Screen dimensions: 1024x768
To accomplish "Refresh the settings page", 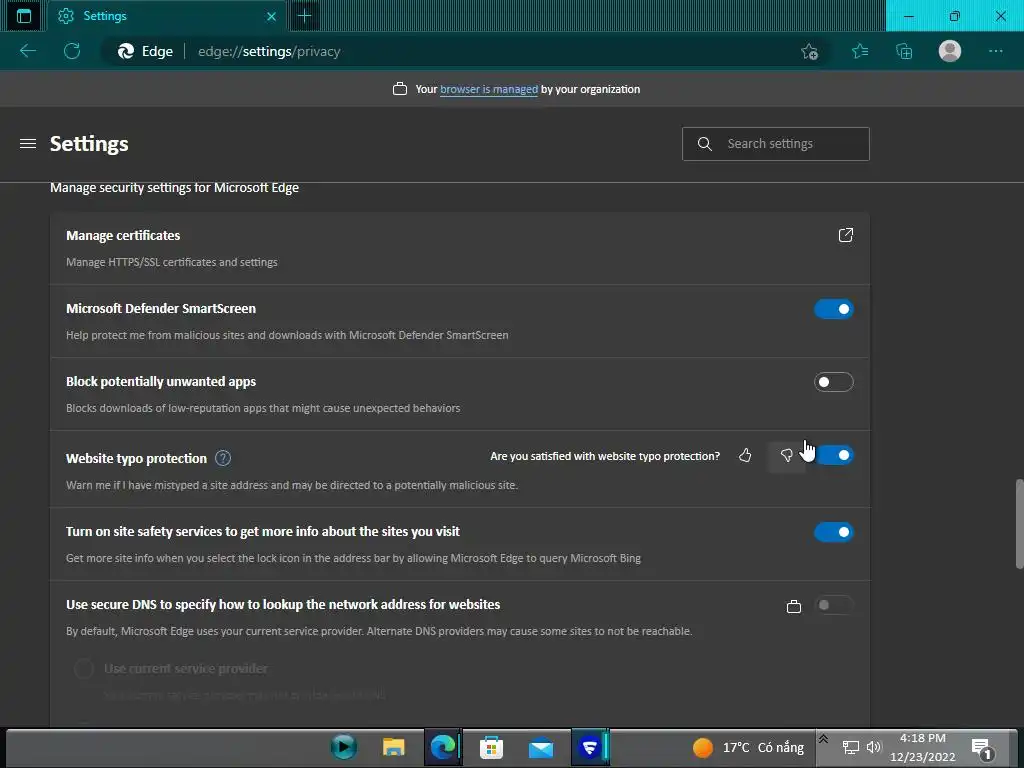I will click(x=72, y=51).
